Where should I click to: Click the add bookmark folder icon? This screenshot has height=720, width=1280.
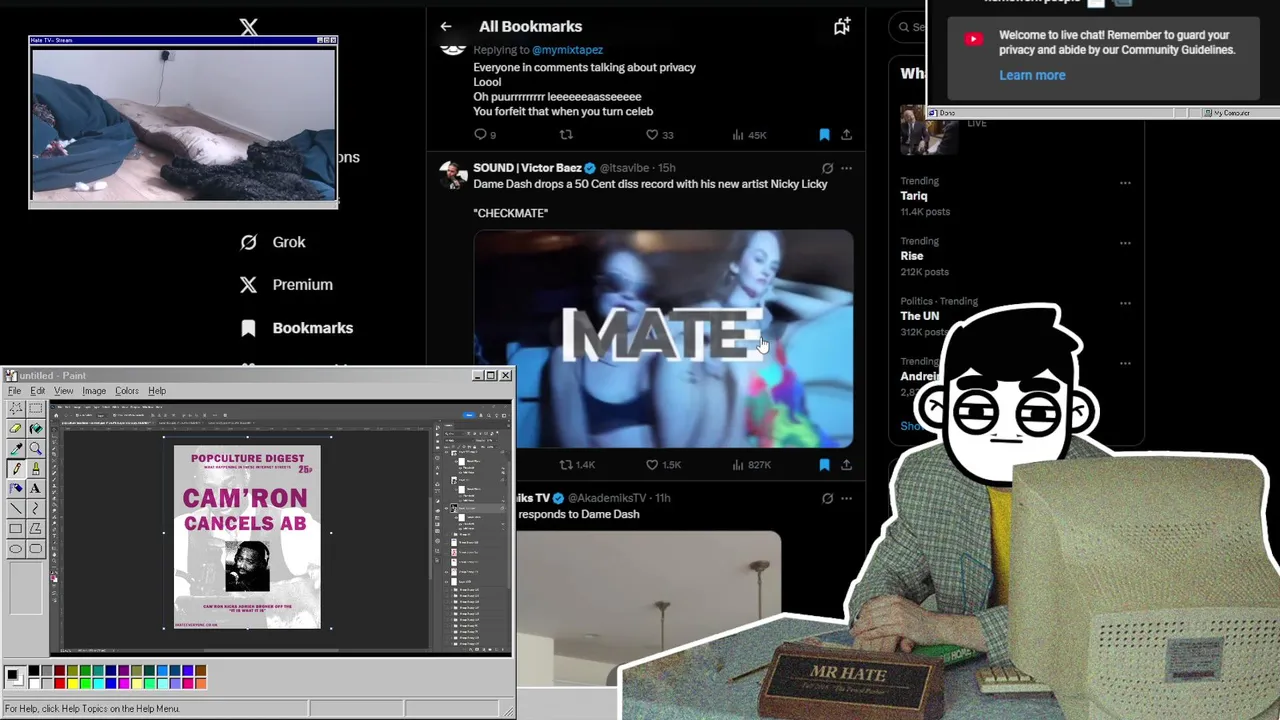coord(842,27)
